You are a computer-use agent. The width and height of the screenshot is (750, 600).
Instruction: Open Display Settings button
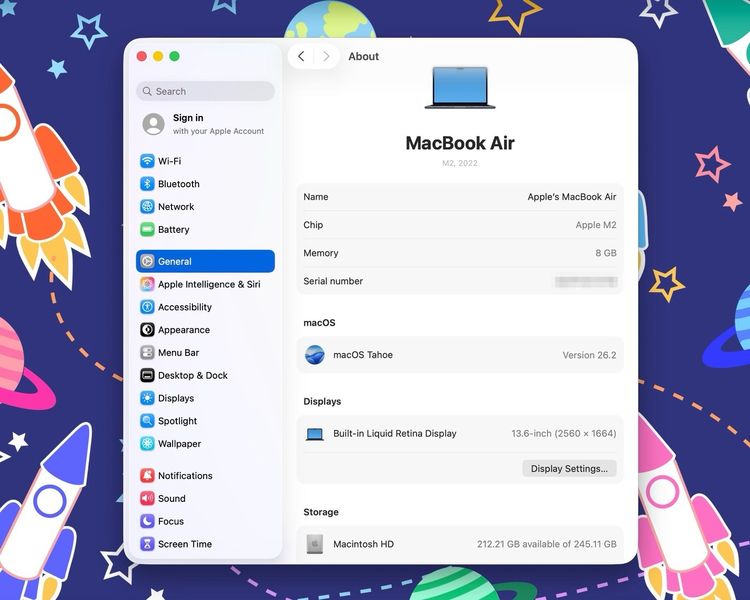pos(569,468)
